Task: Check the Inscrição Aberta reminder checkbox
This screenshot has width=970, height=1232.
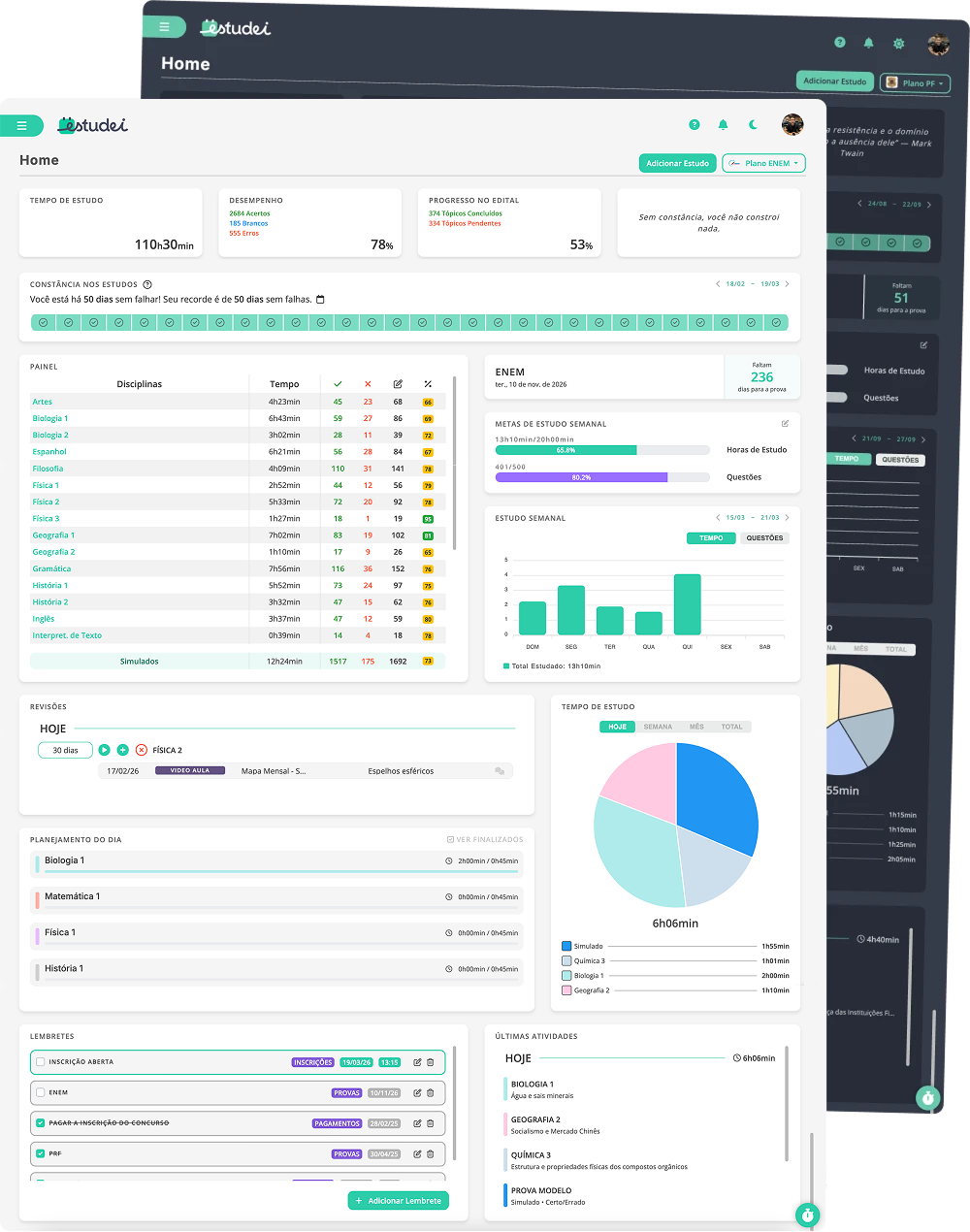Action: (x=41, y=1062)
